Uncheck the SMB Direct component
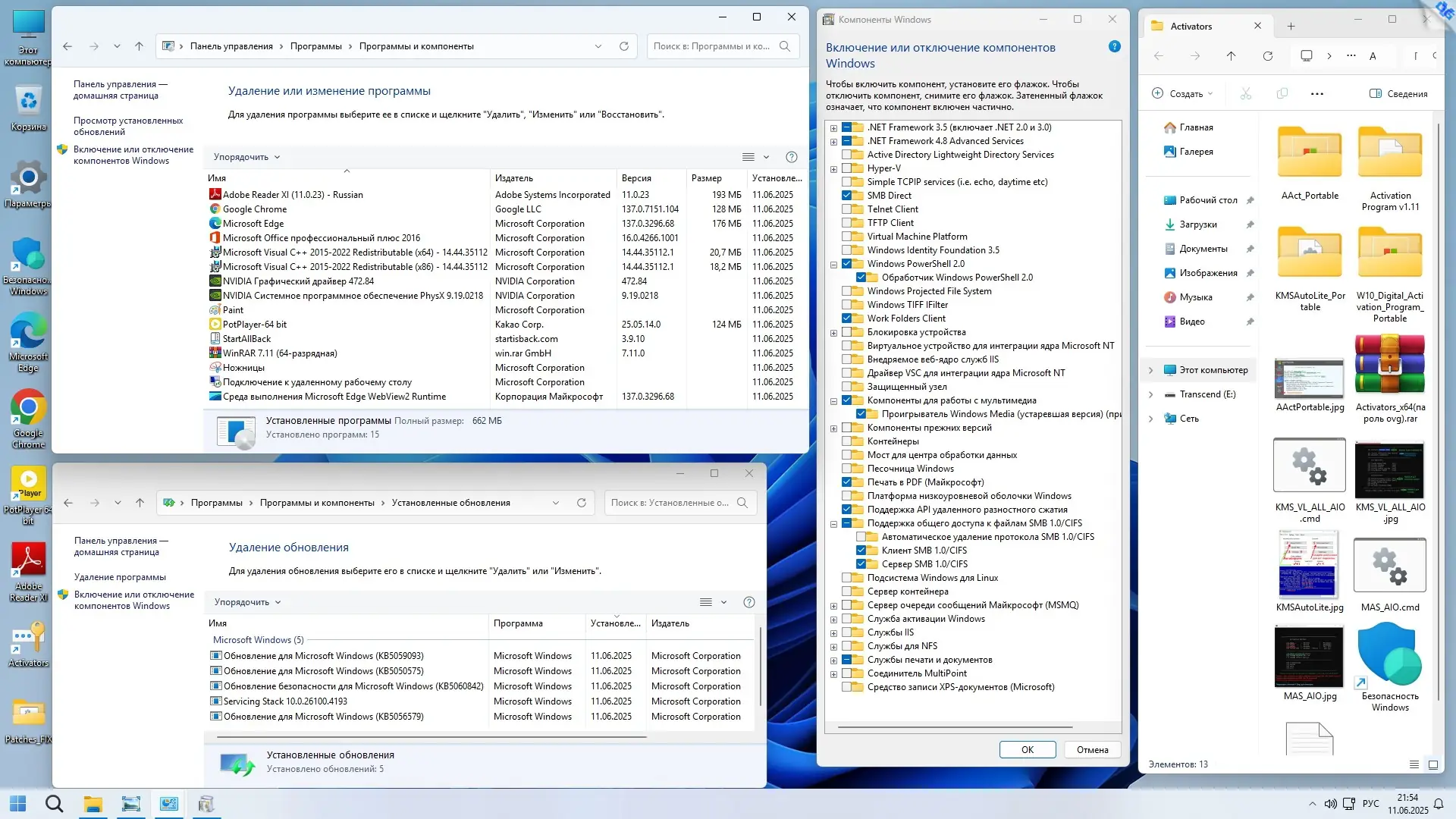The height and width of the screenshot is (819, 1456). pos(847,196)
